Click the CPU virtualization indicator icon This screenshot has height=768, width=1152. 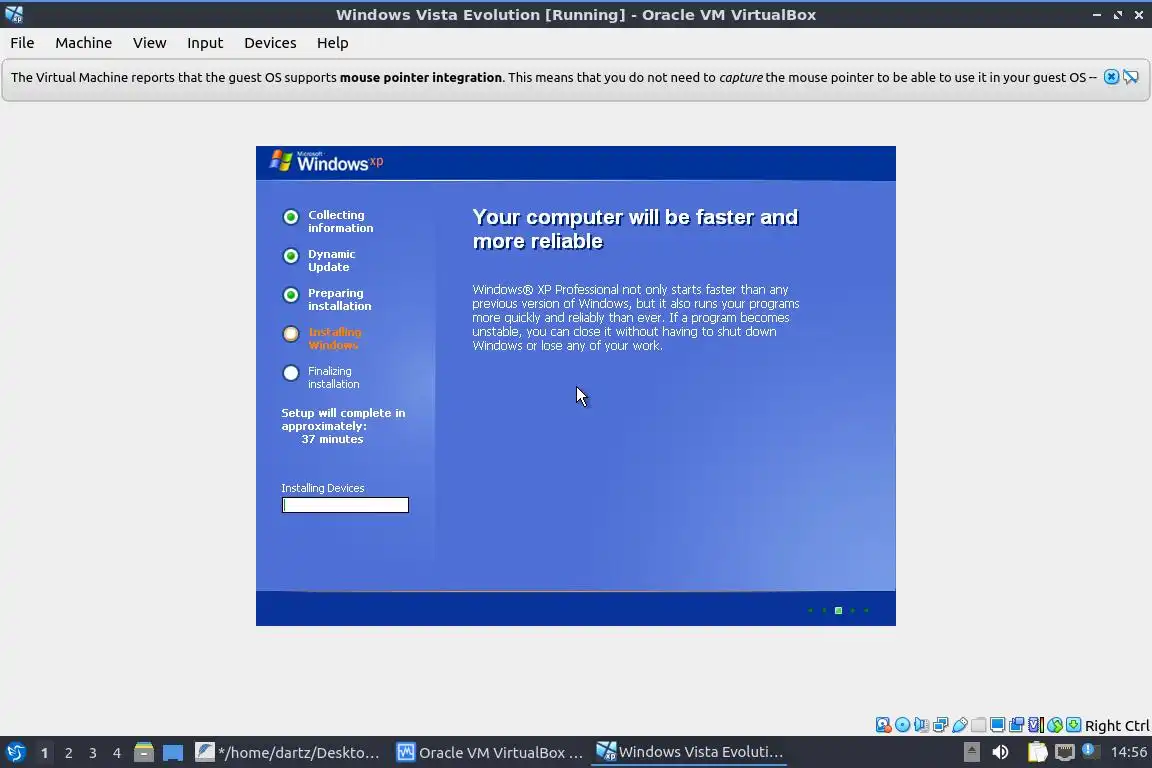click(1036, 725)
